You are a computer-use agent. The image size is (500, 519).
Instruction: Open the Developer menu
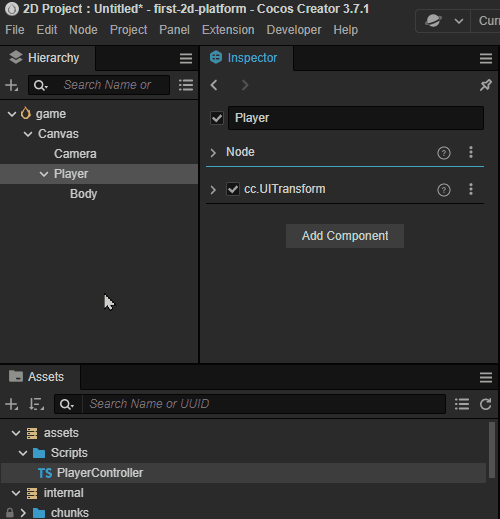tap(294, 30)
